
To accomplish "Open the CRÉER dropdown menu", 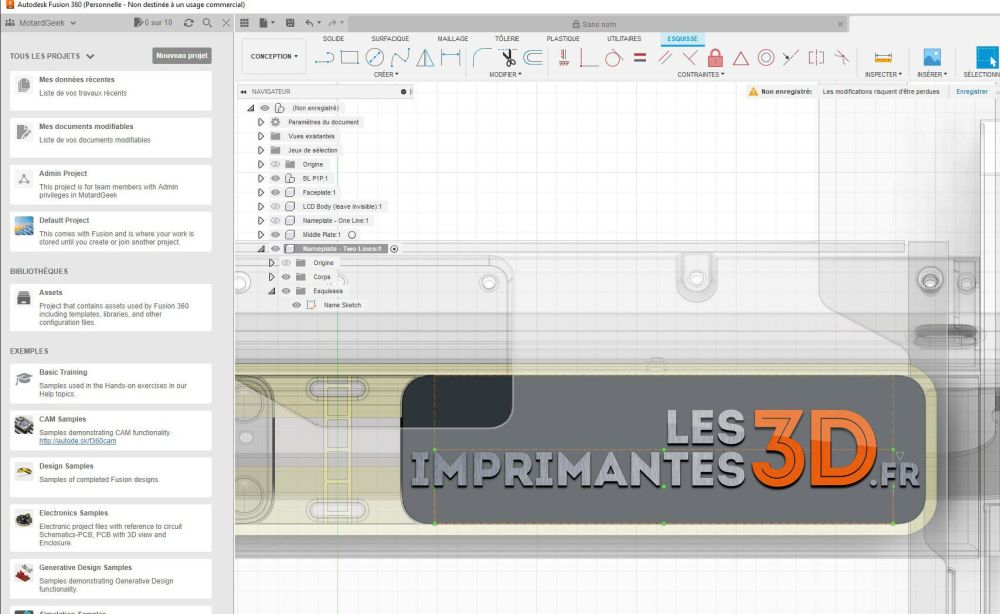I will (x=386, y=75).
